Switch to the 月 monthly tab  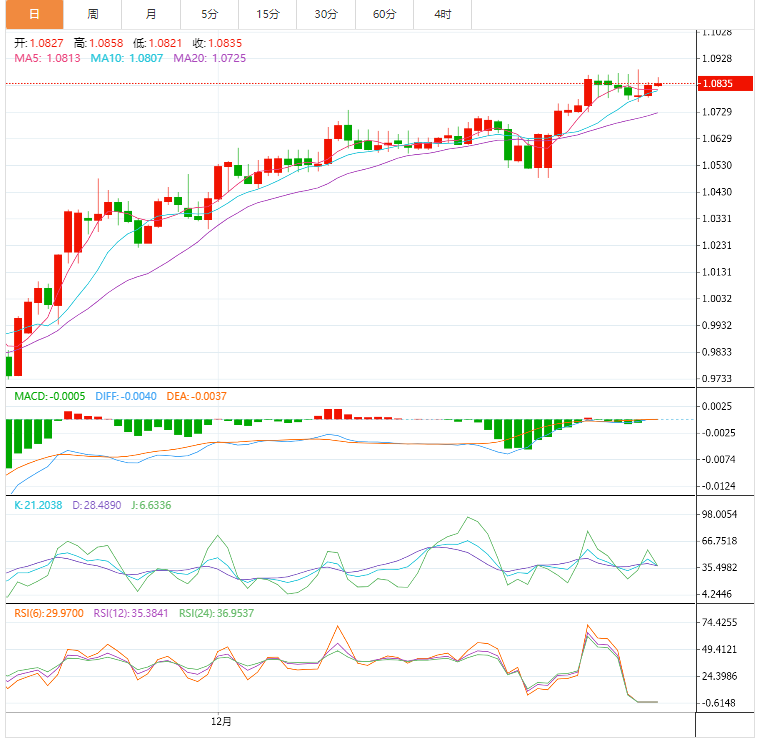tap(150, 14)
